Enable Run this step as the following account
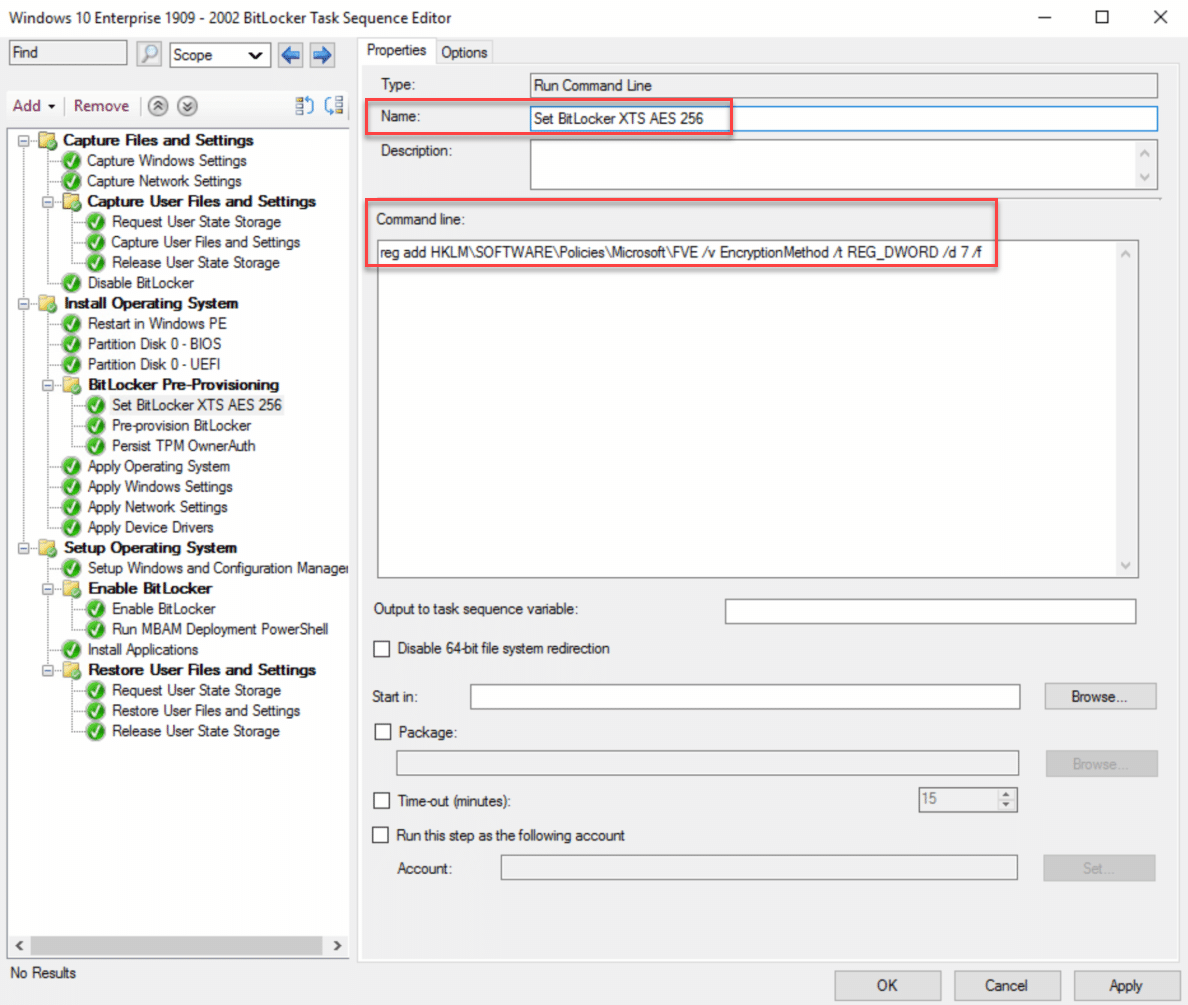 pos(381,835)
